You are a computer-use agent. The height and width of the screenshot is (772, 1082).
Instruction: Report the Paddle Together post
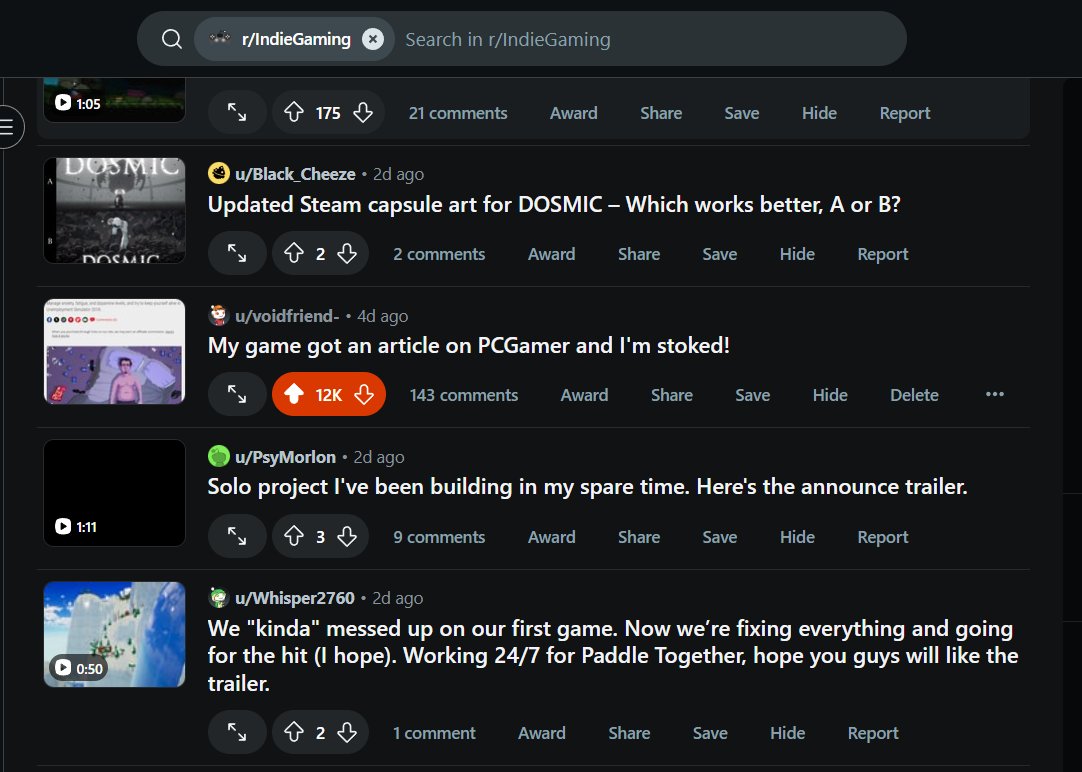[872, 732]
